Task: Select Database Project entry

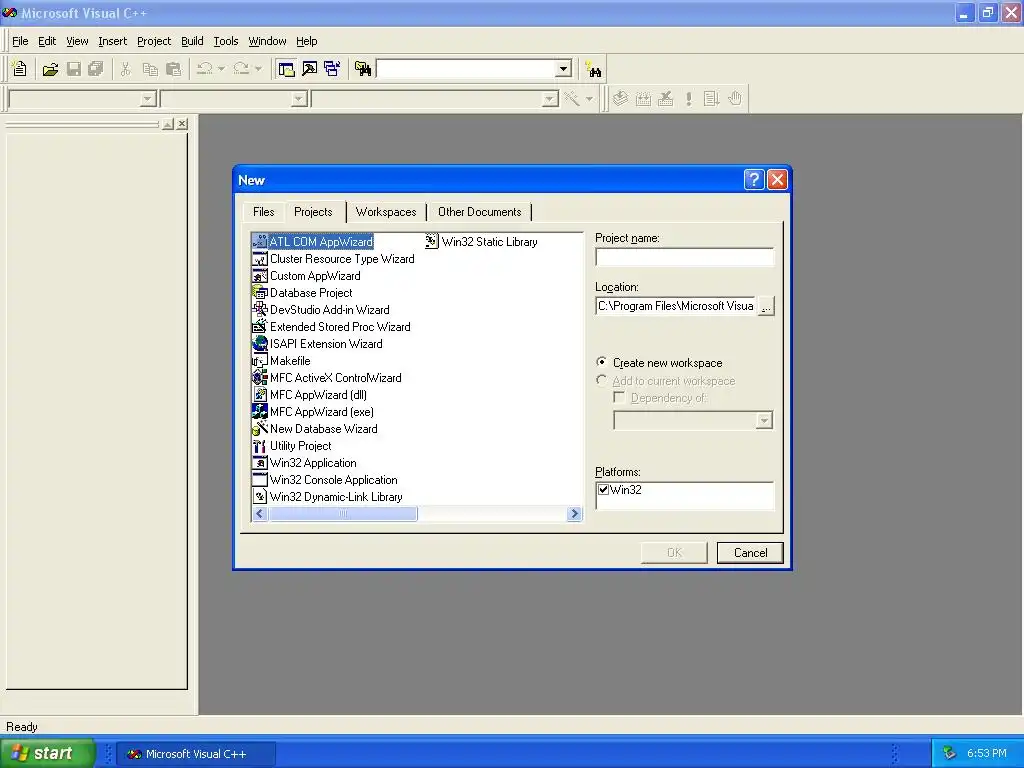Action: pyautogui.click(x=302, y=293)
